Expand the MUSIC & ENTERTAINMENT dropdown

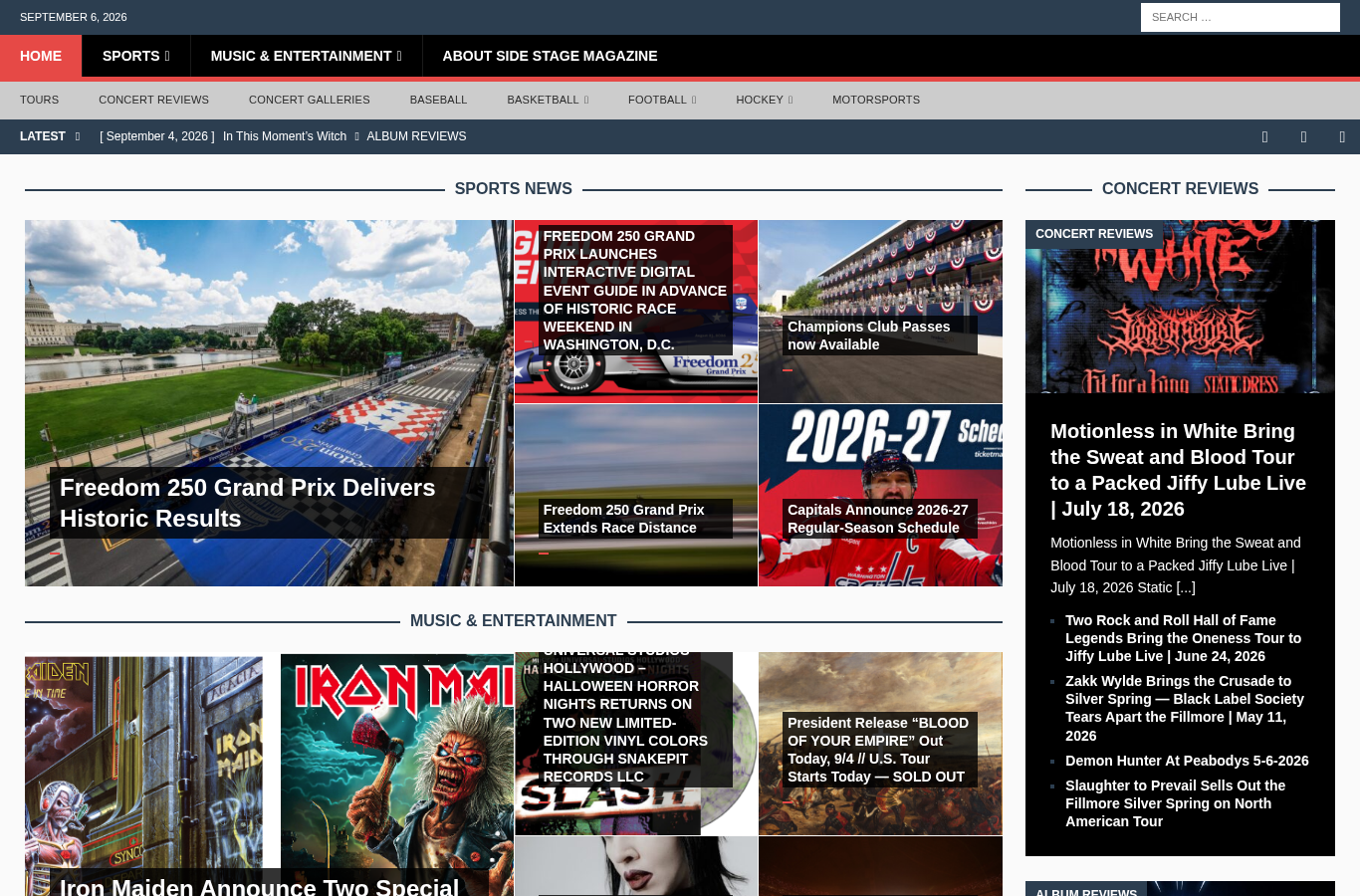pos(399,57)
